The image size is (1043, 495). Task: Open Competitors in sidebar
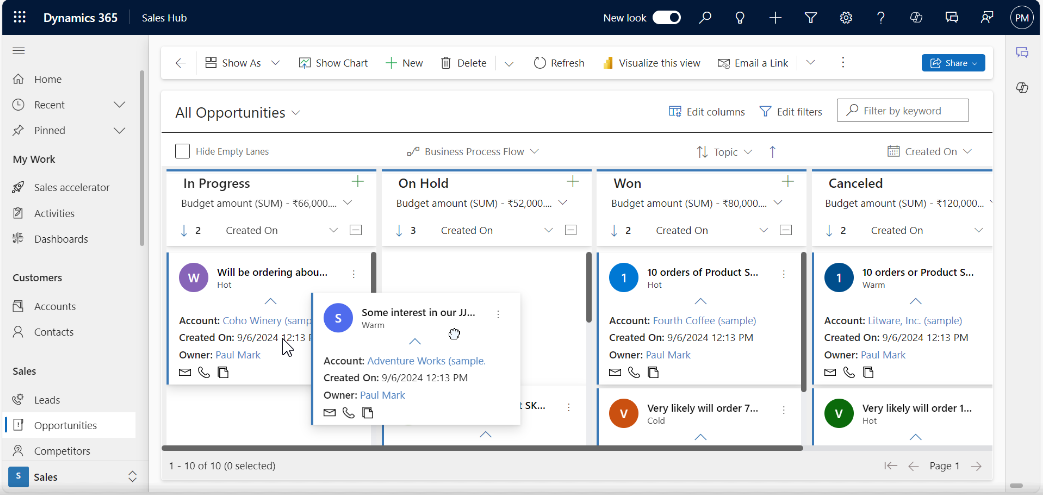tap(62, 451)
